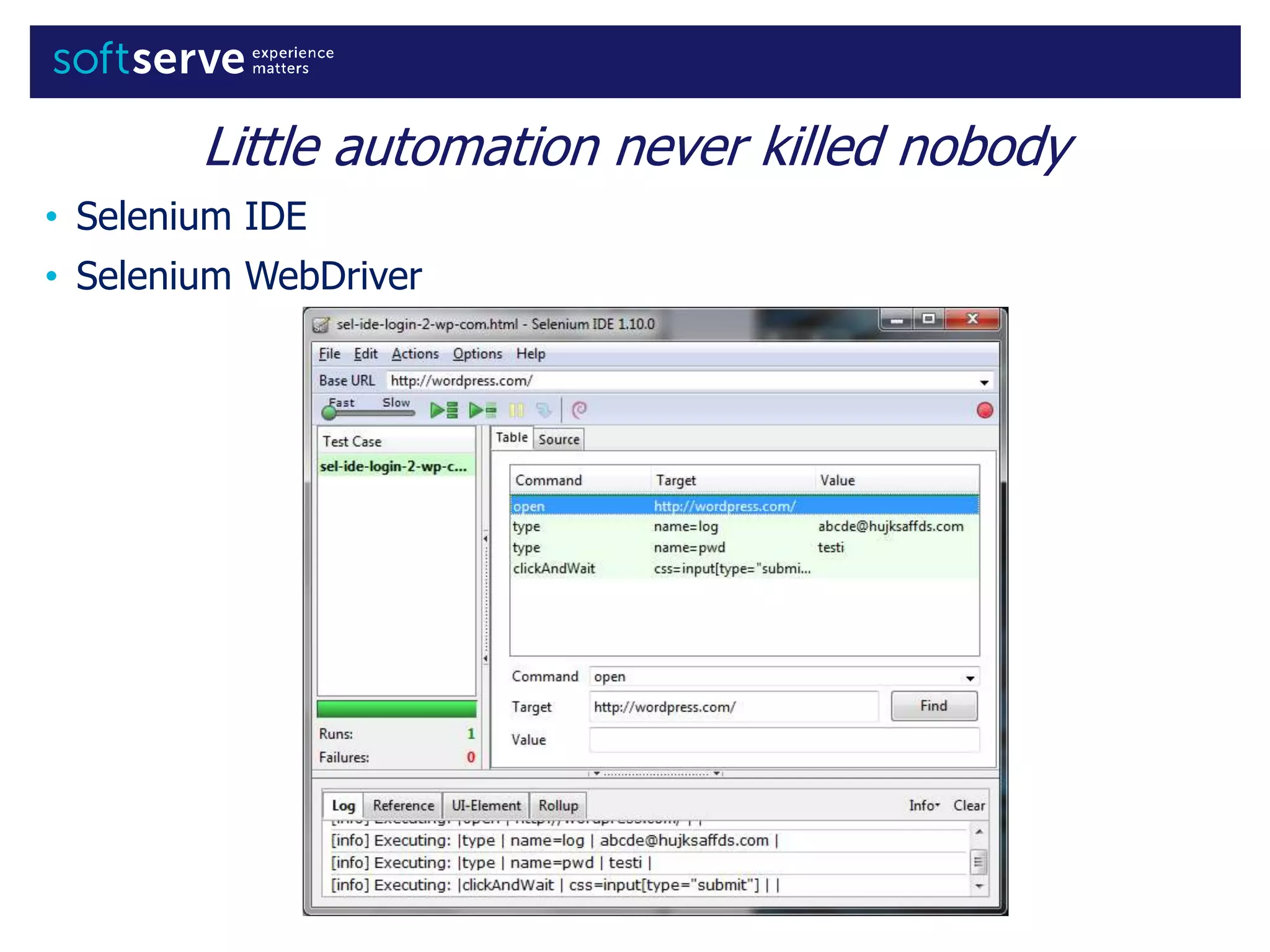1270x952 pixels.
Task: Click the Fast/Slow speed slider handle
Action: [329, 413]
